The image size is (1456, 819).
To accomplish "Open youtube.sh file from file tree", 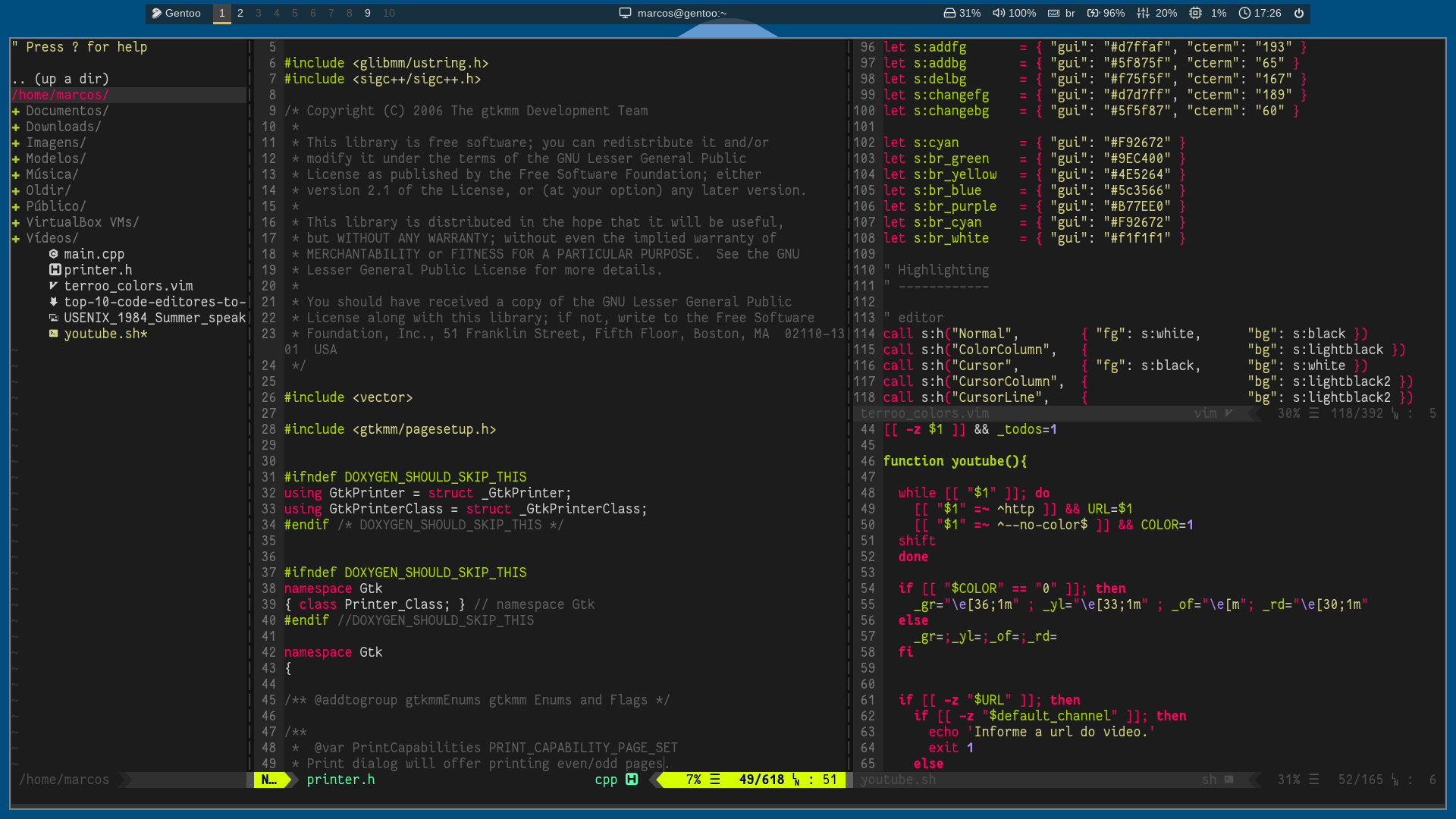I will click(x=103, y=333).
